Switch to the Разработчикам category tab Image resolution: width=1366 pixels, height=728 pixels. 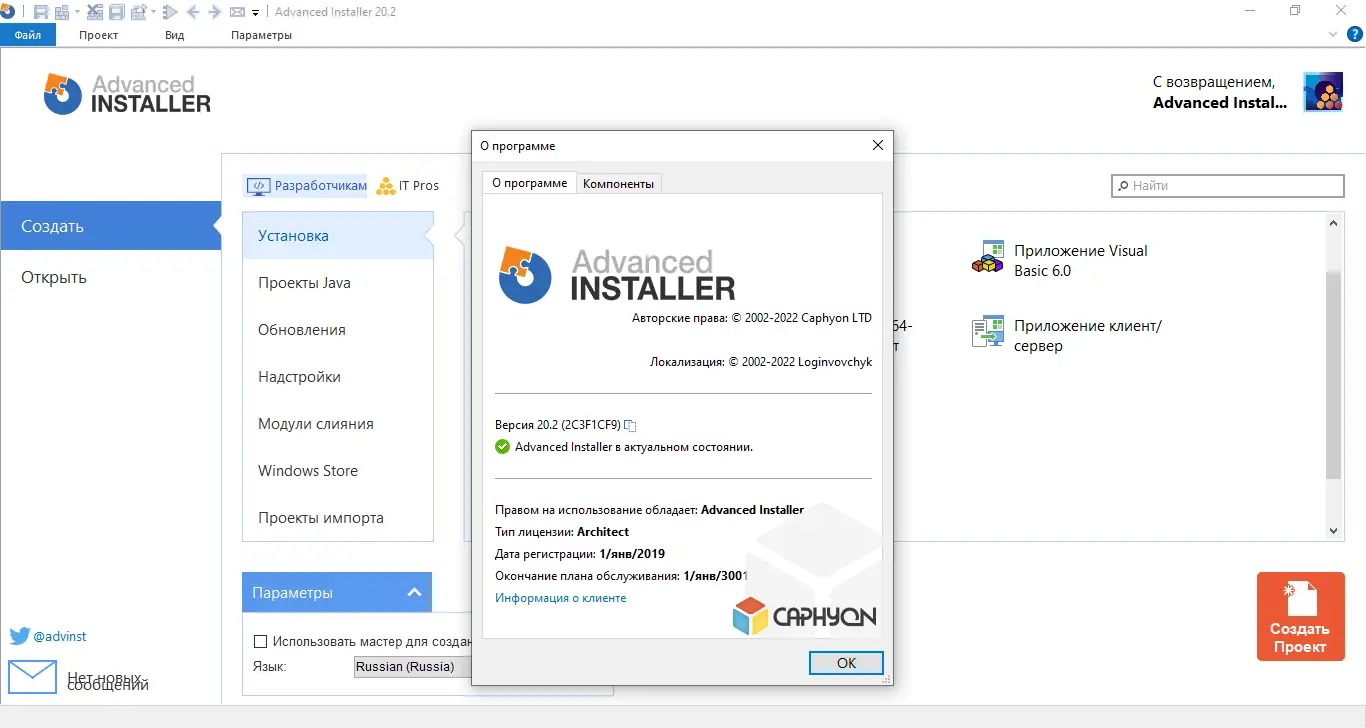pos(307,186)
